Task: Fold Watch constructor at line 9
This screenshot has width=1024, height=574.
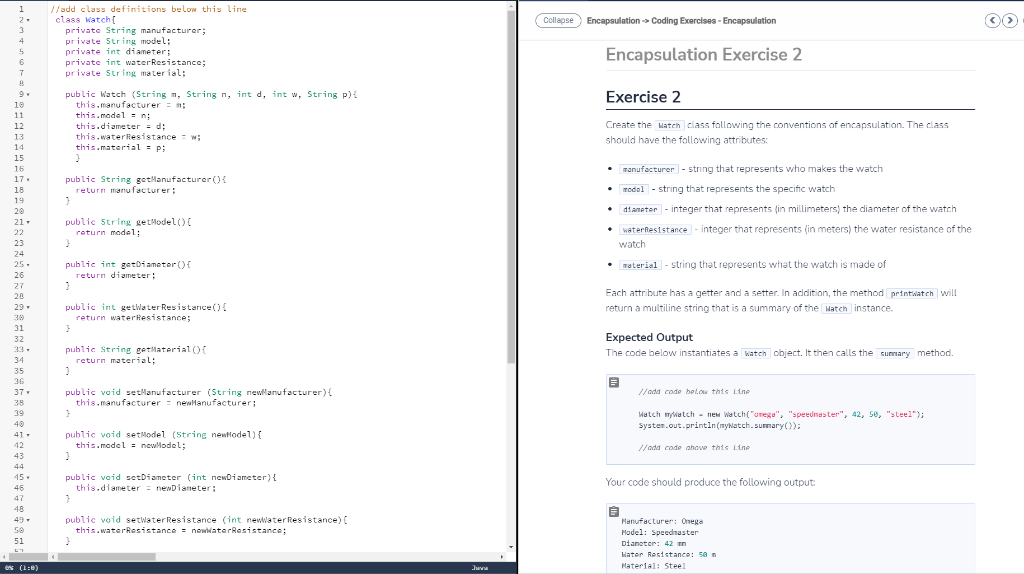Action: click(28, 94)
